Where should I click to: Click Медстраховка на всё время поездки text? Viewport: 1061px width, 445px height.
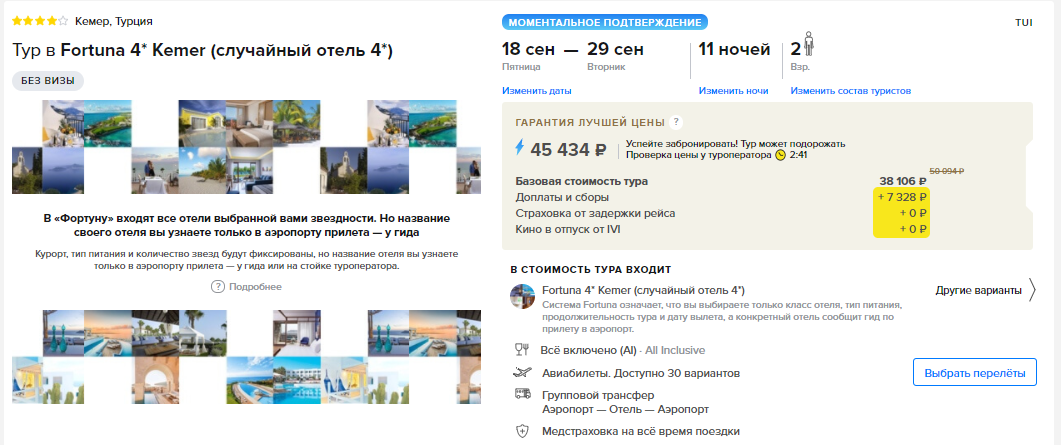pyautogui.click(x=641, y=431)
